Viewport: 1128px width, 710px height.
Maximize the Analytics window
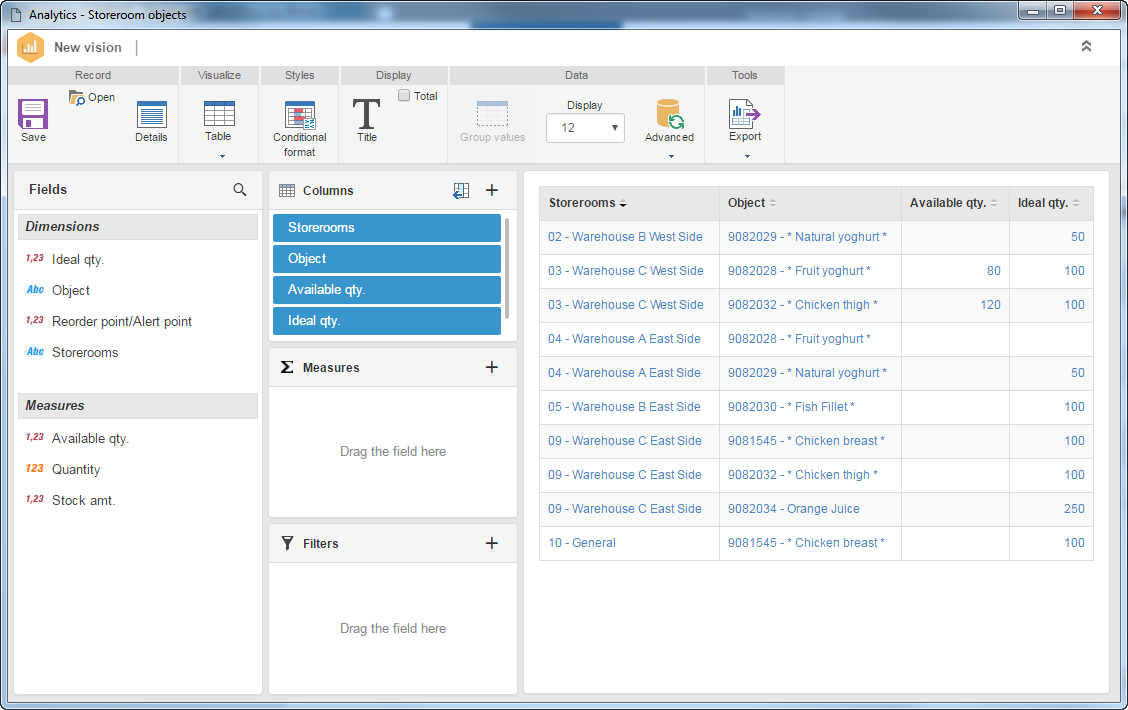[x=1060, y=10]
